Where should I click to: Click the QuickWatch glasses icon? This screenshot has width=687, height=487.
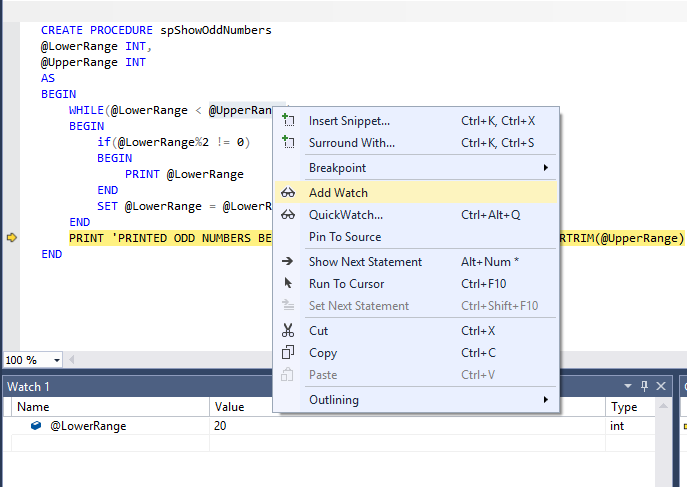pos(288,215)
